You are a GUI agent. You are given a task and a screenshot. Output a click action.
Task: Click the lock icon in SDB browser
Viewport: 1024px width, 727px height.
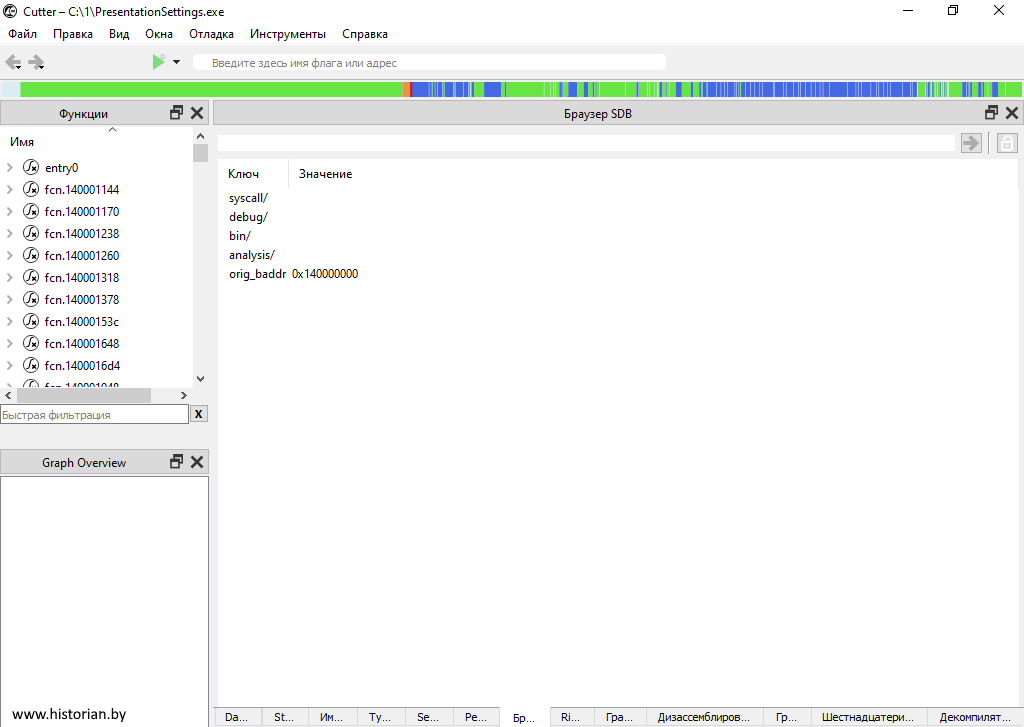[1007, 143]
